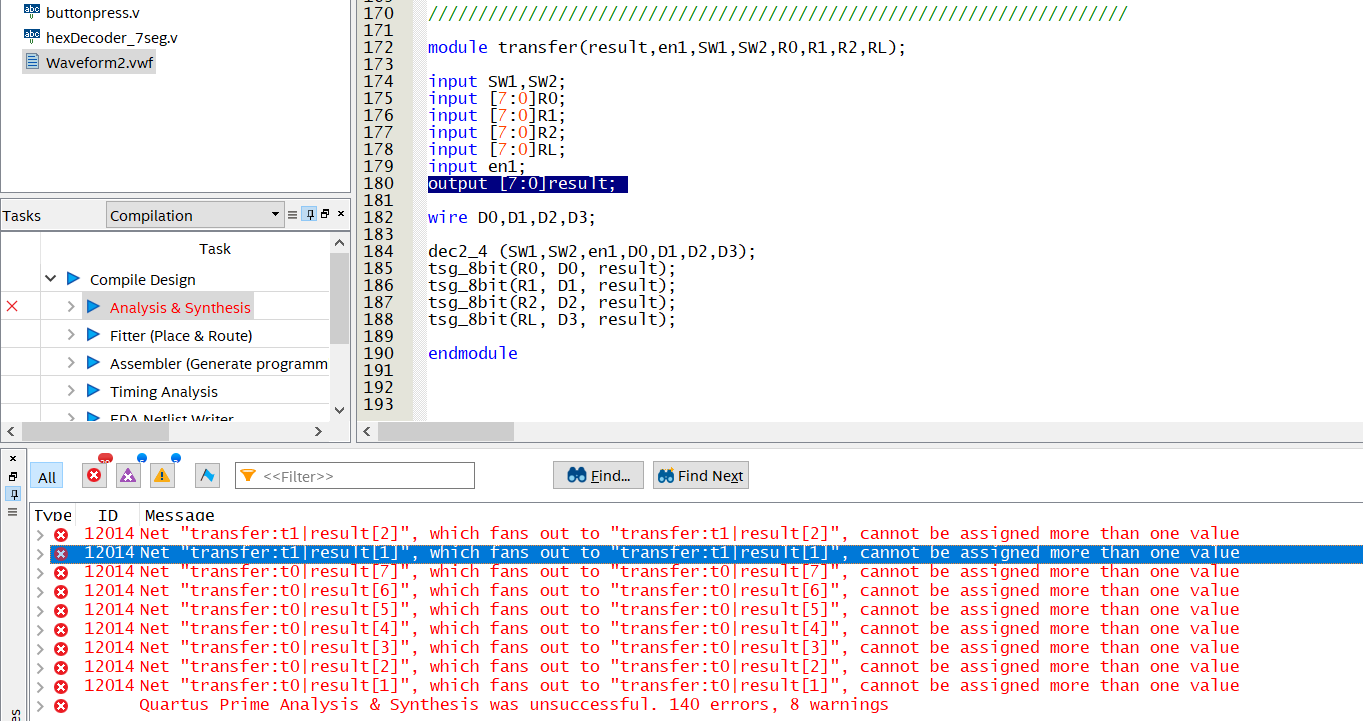The width and height of the screenshot is (1363, 721).
Task: Run Compile Design via its play icon
Action: (73, 280)
